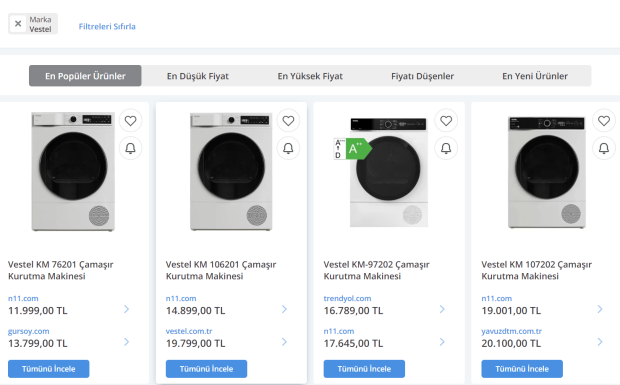The height and width of the screenshot is (385, 620).
Task: Click Tümünü İncele for Vestel KM-97202
Action: (x=364, y=369)
